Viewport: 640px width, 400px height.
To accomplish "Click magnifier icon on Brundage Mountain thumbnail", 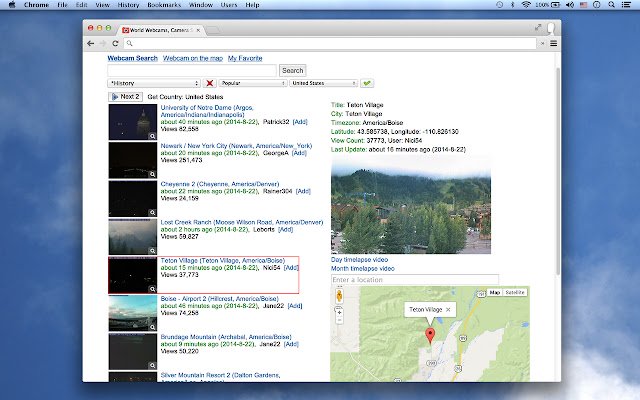I will coord(152,365).
